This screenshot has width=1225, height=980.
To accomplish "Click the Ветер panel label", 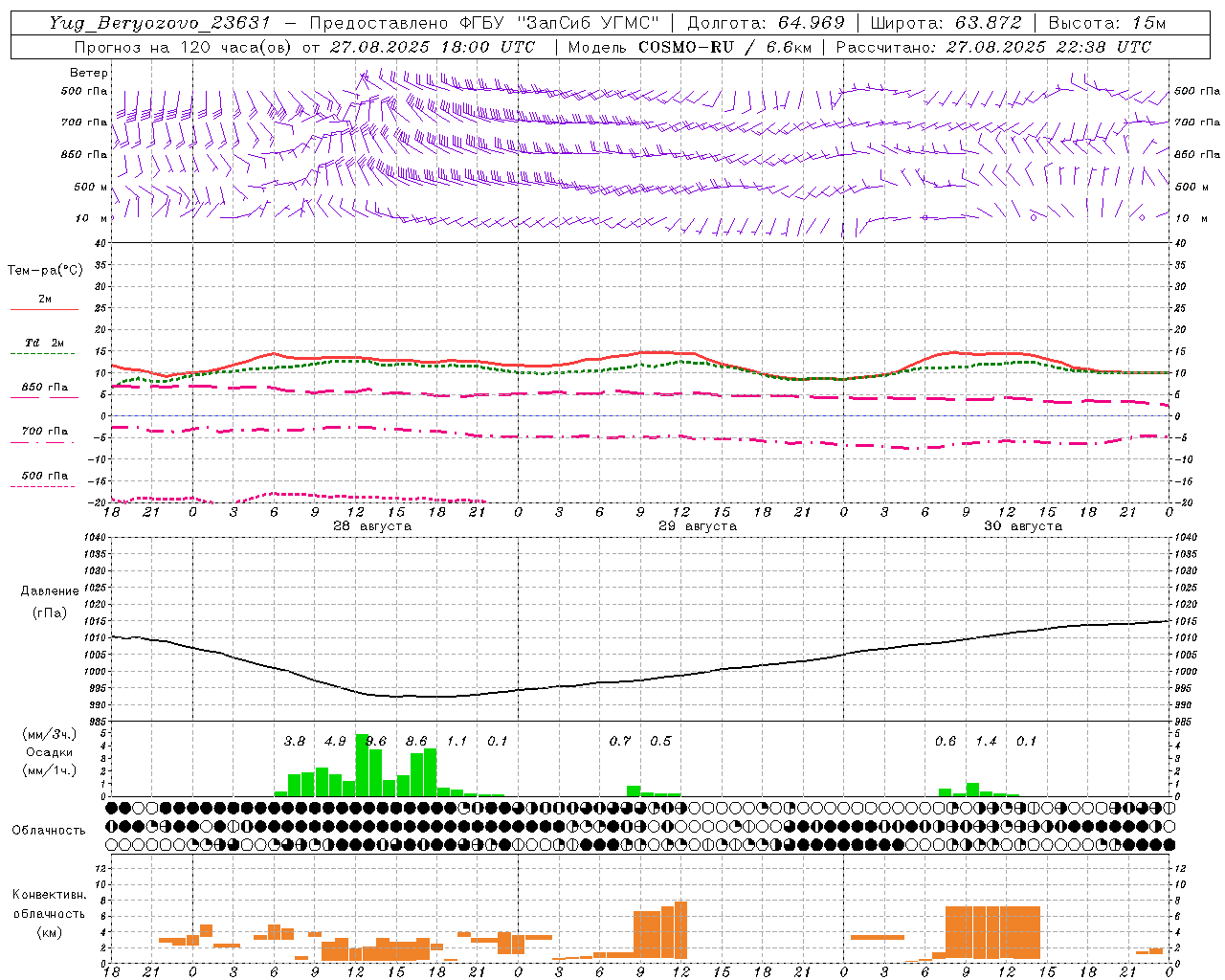I will (89, 73).
